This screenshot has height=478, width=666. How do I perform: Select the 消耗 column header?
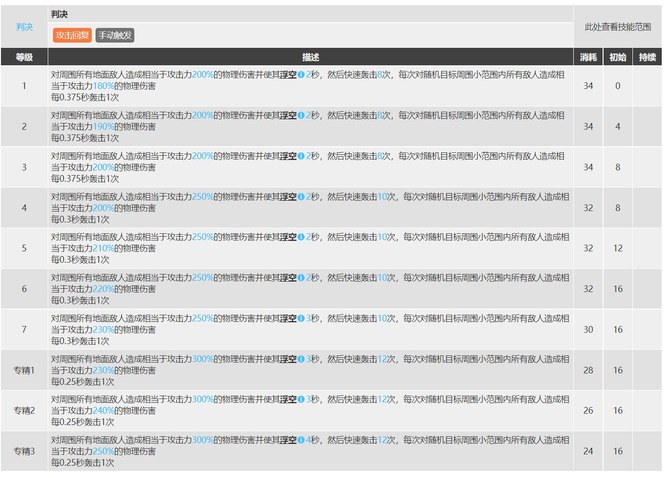[x=588, y=58]
